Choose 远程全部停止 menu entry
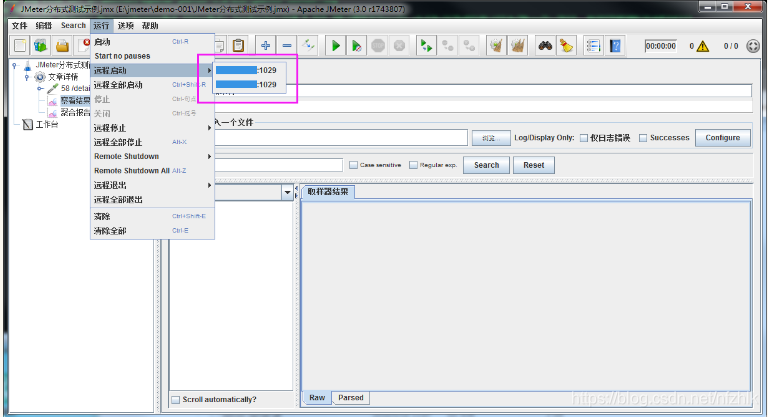 [x=152, y=142]
